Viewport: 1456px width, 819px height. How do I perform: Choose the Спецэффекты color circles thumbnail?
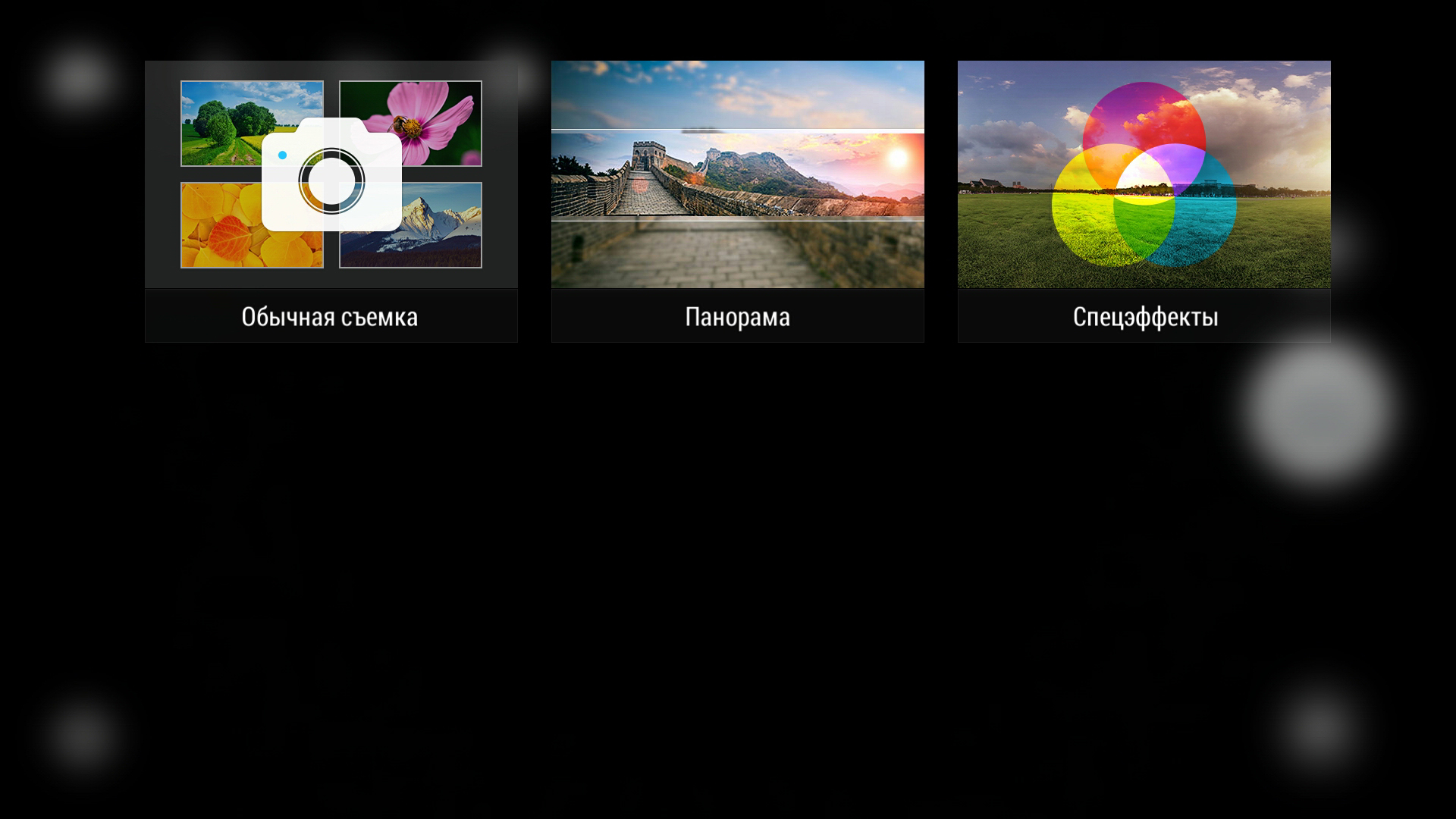point(1144,174)
